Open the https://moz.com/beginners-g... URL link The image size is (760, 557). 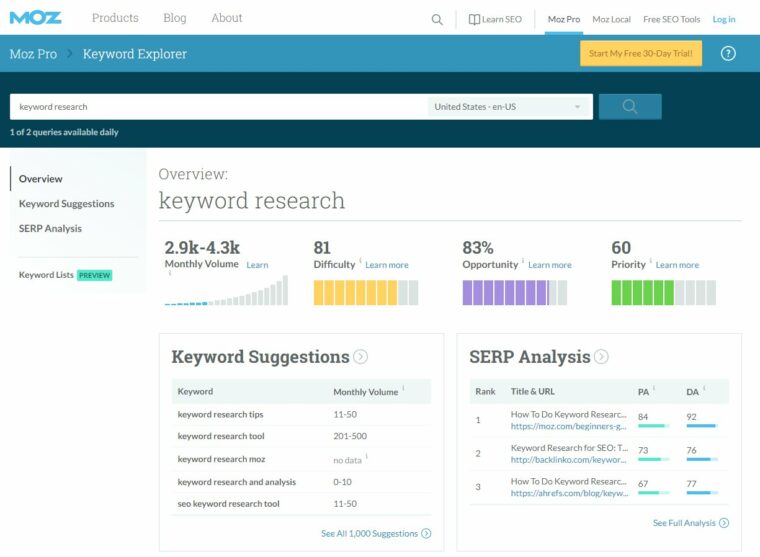tap(568, 427)
